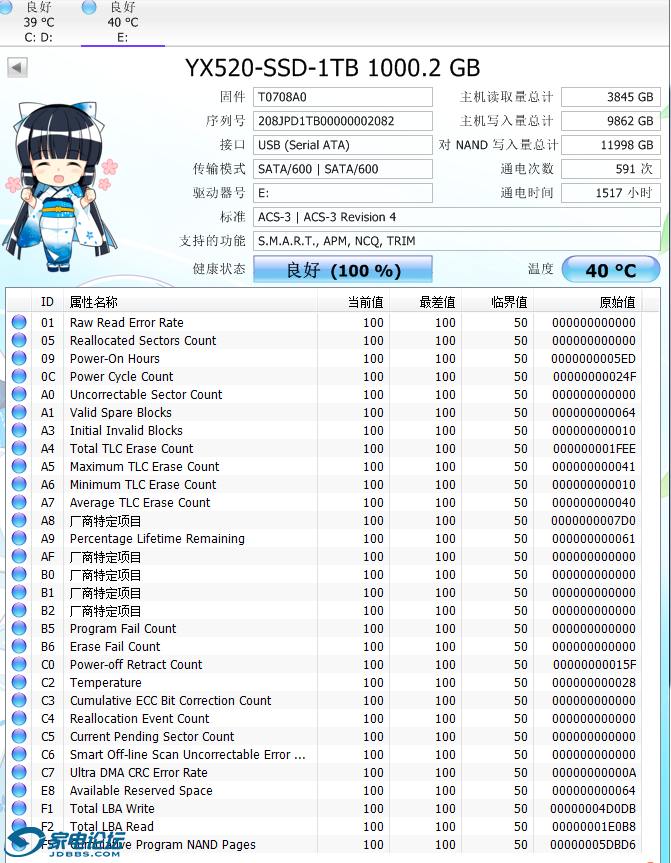Click the ID column header
671x863 pixels.
click(47, 302)
